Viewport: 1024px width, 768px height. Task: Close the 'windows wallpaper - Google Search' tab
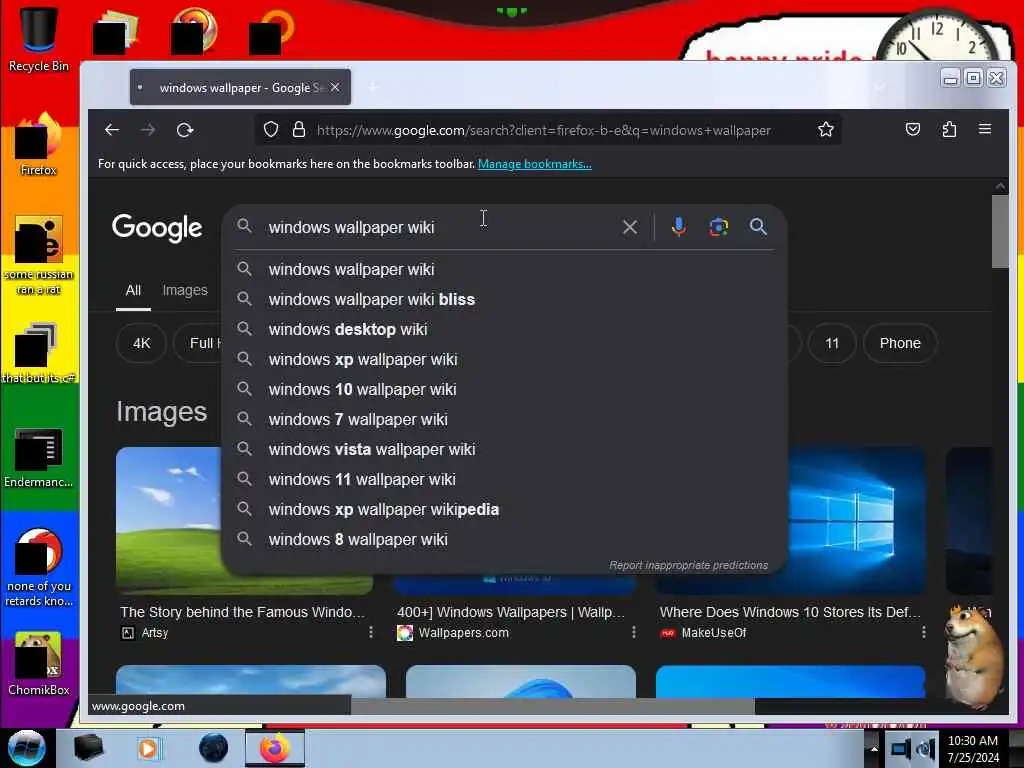[335, 88]
